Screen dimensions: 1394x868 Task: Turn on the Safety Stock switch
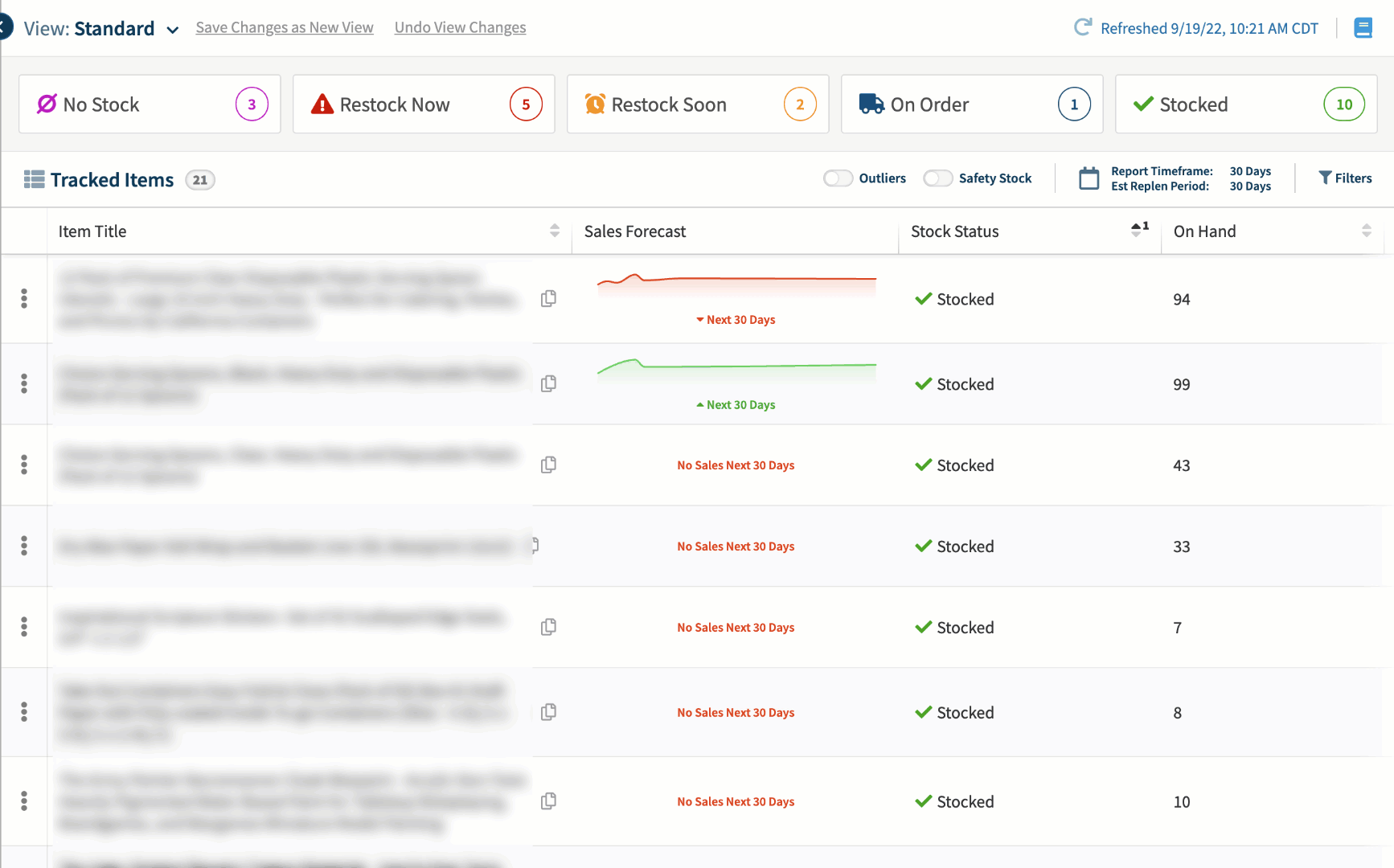(x=937, y=178)
